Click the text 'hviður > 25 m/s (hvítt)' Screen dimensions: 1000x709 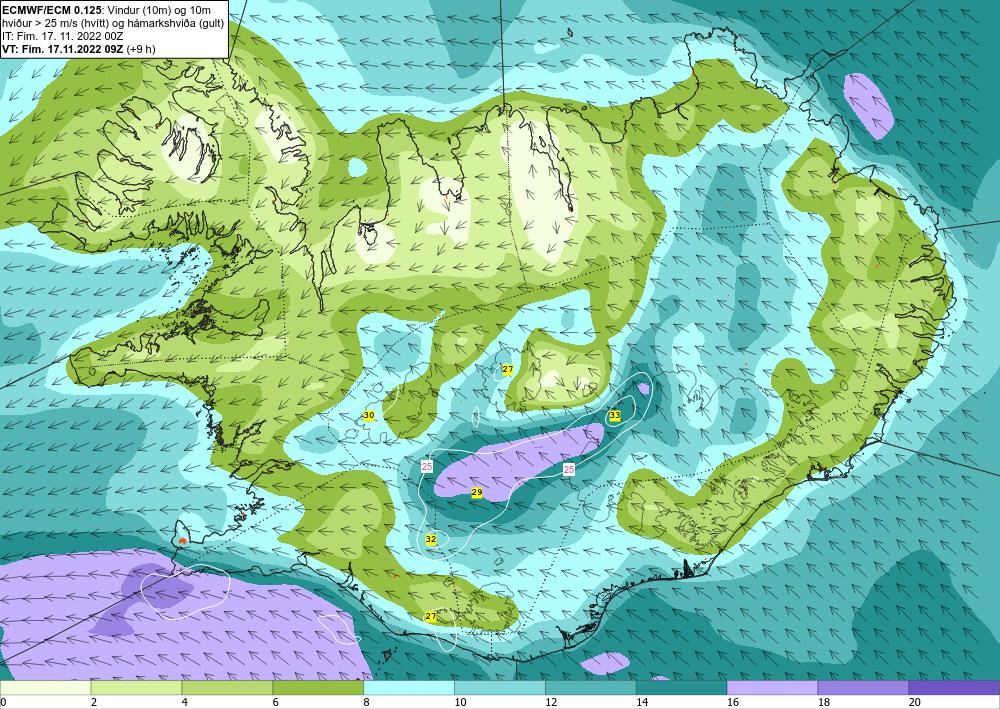point(59,24)
